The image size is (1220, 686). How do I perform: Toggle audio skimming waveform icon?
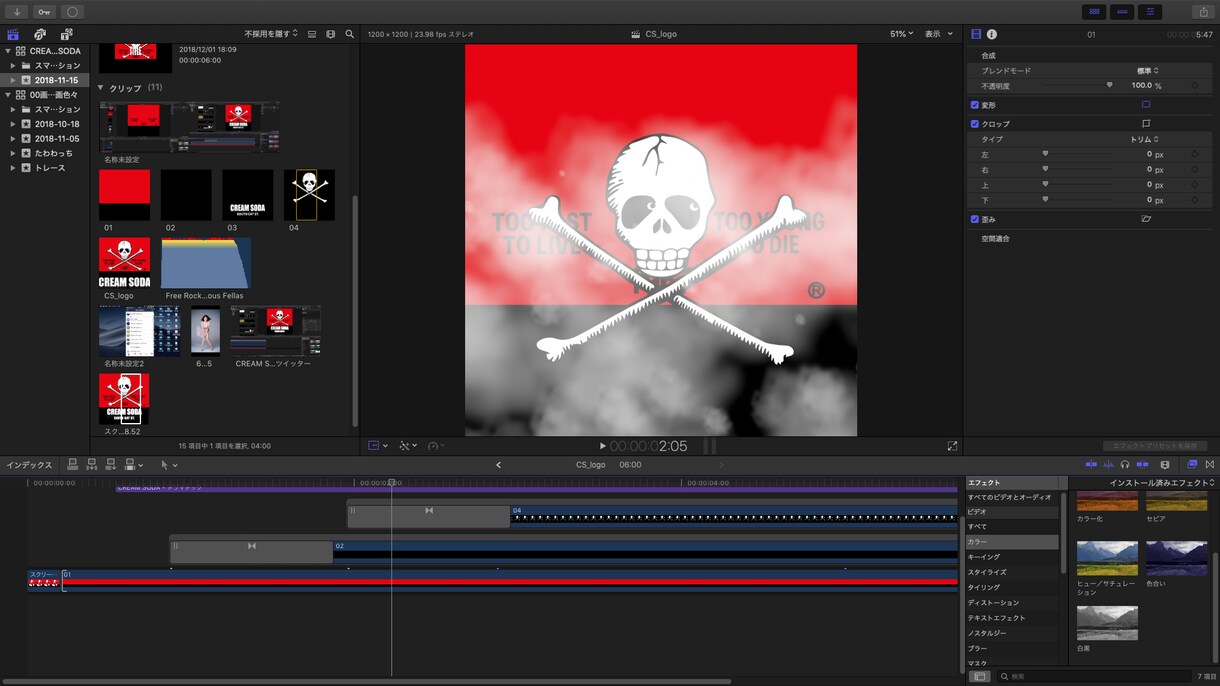[1108, 465]
